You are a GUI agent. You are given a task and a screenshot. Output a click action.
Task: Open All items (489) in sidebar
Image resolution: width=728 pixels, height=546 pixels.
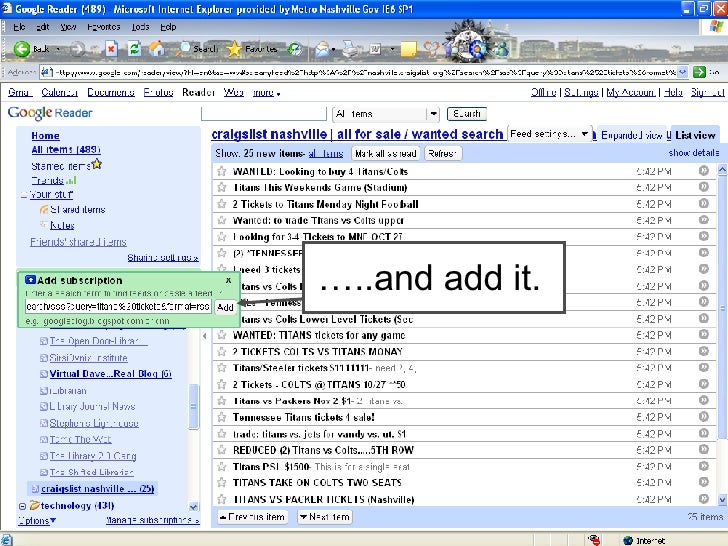coord(65,150)
